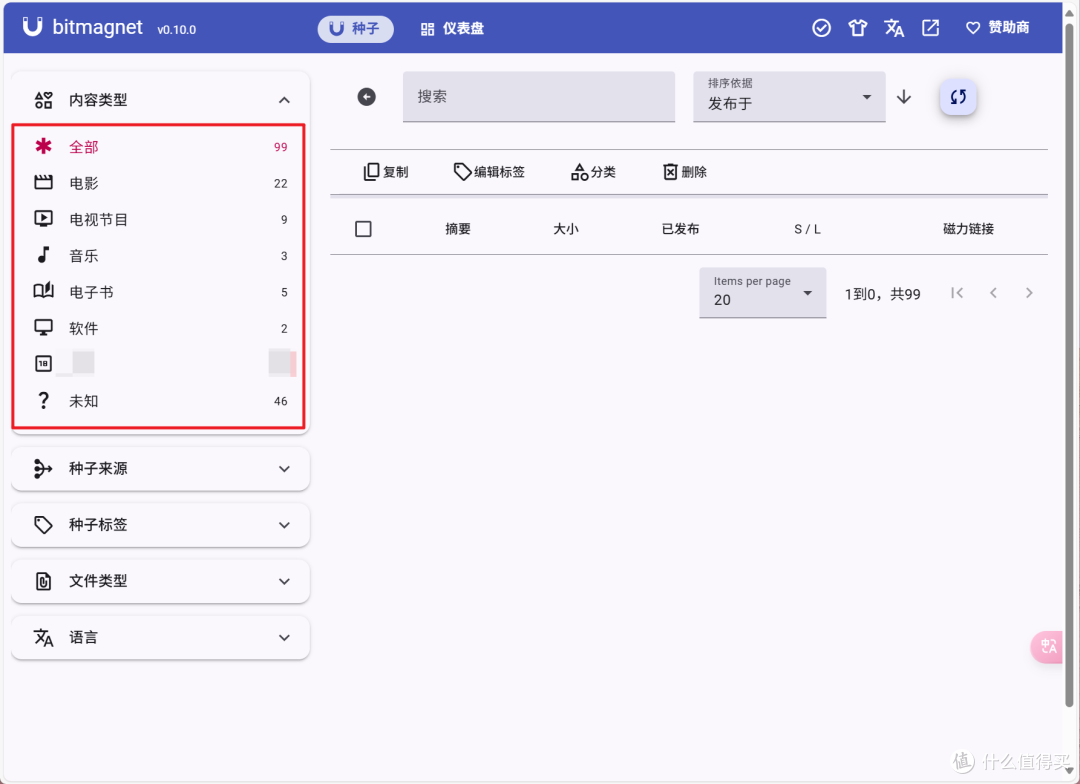Go to the previous page
This screenshot has width=1080, height=784.
(993, 293)
